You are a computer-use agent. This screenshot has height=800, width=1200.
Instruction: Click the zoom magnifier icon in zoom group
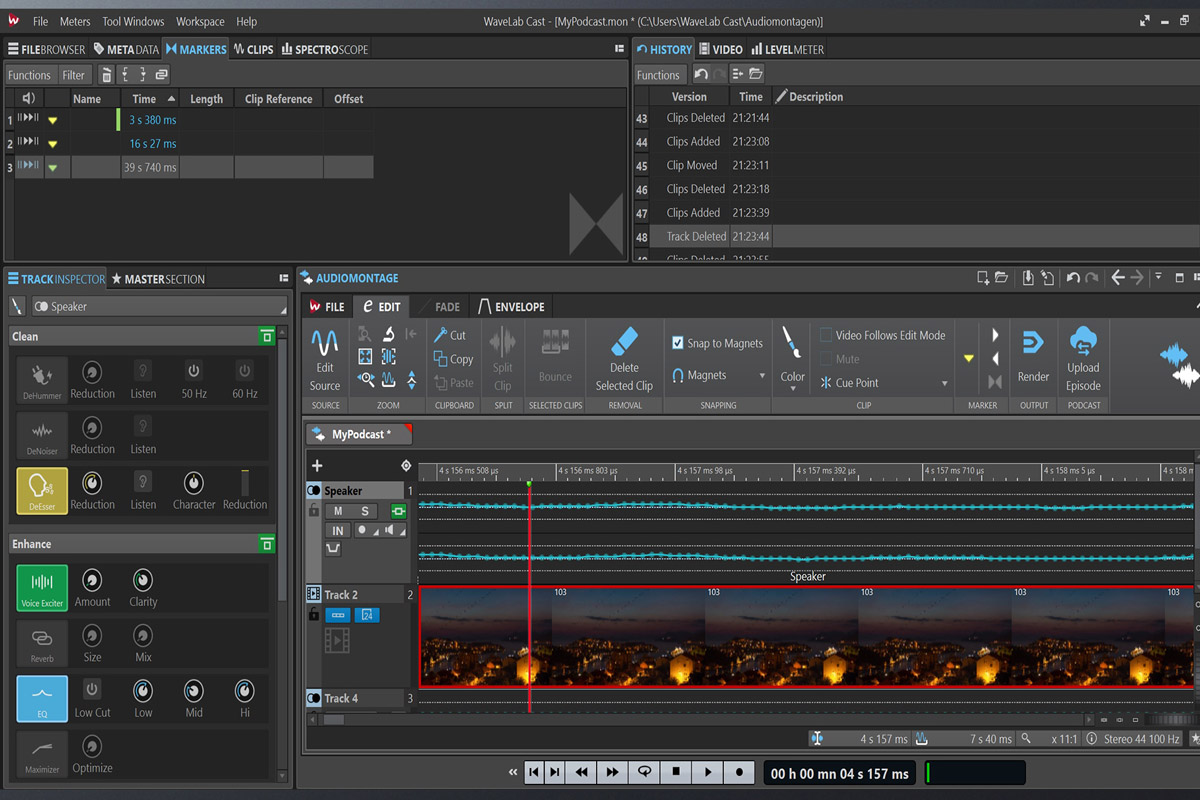coord(366,379)
